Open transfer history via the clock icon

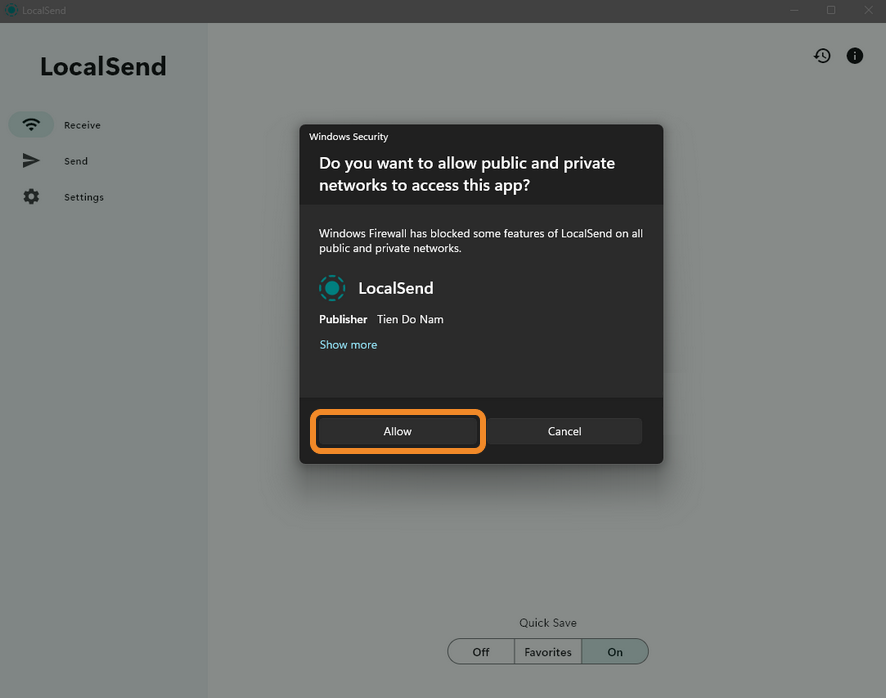[822, 56]
